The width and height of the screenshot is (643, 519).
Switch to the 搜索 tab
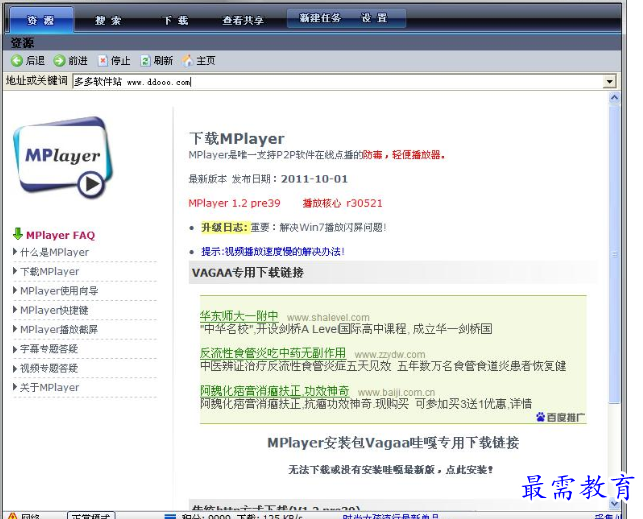[108, 20]
